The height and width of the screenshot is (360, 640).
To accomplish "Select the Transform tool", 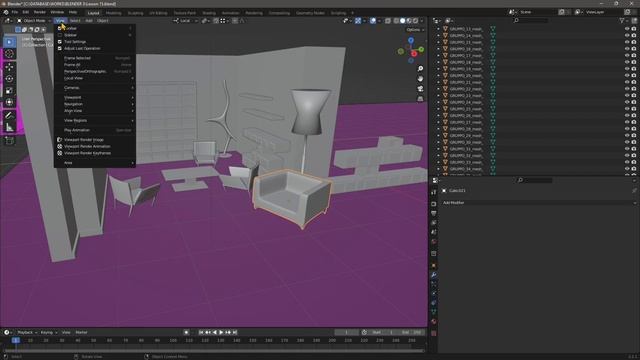I will pos(9,102).
